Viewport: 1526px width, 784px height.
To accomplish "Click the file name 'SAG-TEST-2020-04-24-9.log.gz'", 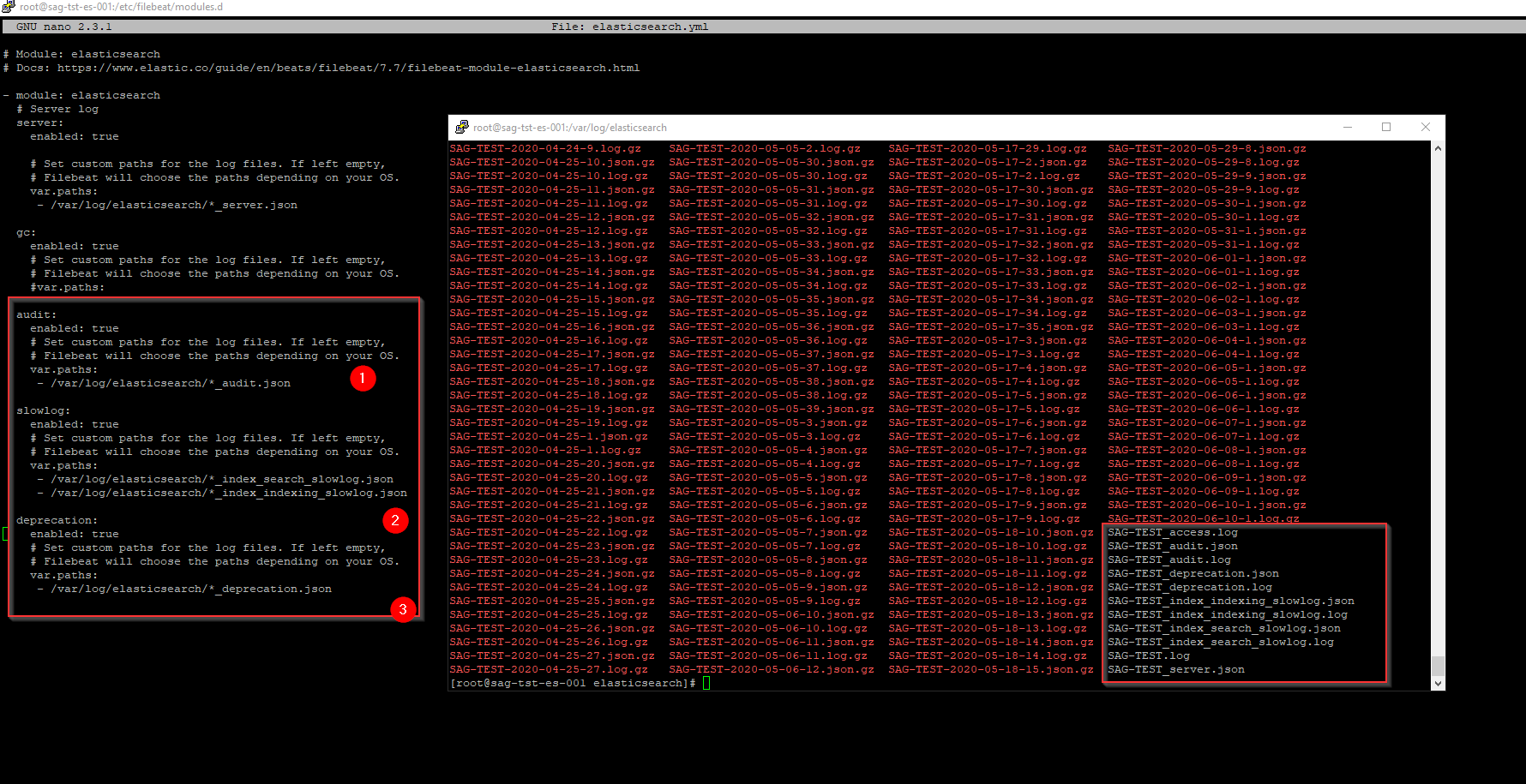I will click(545, 148).
